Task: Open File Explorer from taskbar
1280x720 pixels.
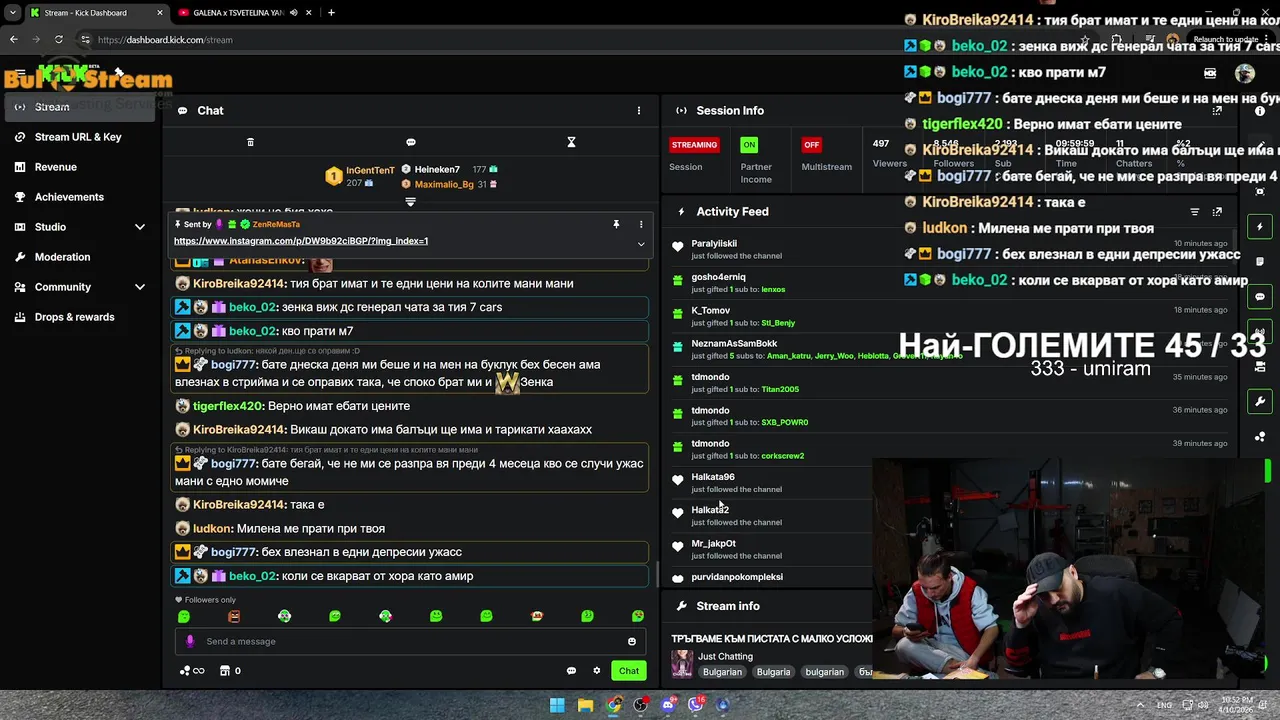Action: coord(586,705)
